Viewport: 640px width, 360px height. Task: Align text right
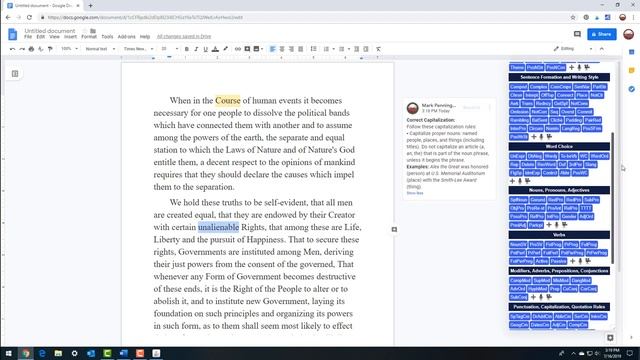[291, 49]
